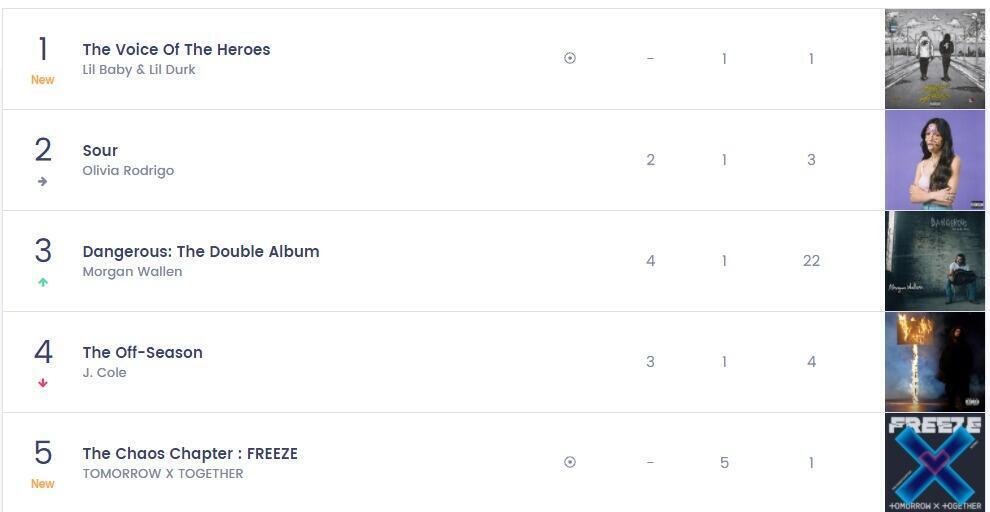Image resolution: width=990 pixels, height=512 pixels.
Task: Open The Voice Of The Heroes title
Action: click(x=176, y=49)
